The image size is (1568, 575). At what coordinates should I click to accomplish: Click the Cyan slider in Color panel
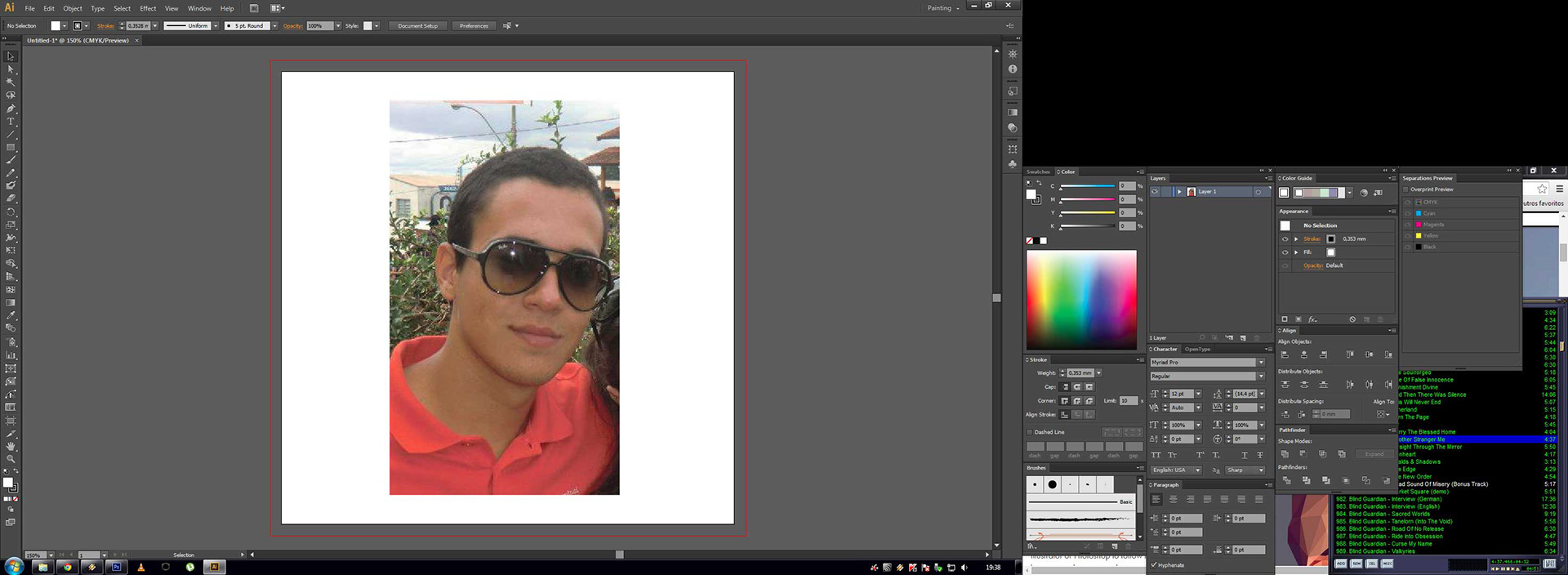[1087, 187]
